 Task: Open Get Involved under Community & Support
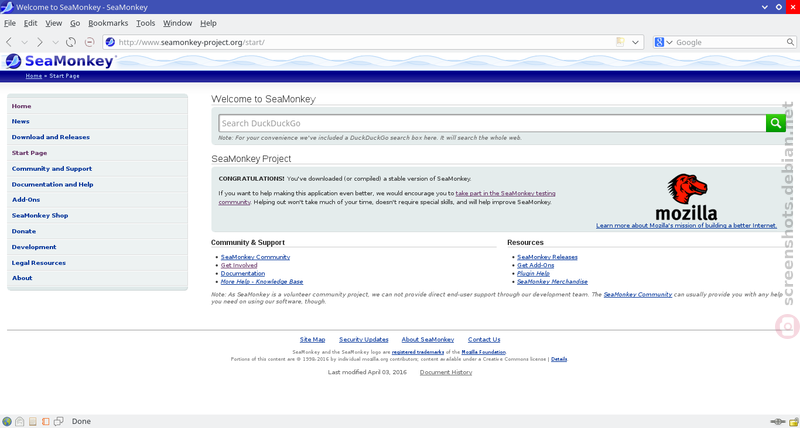coord(239,265)
